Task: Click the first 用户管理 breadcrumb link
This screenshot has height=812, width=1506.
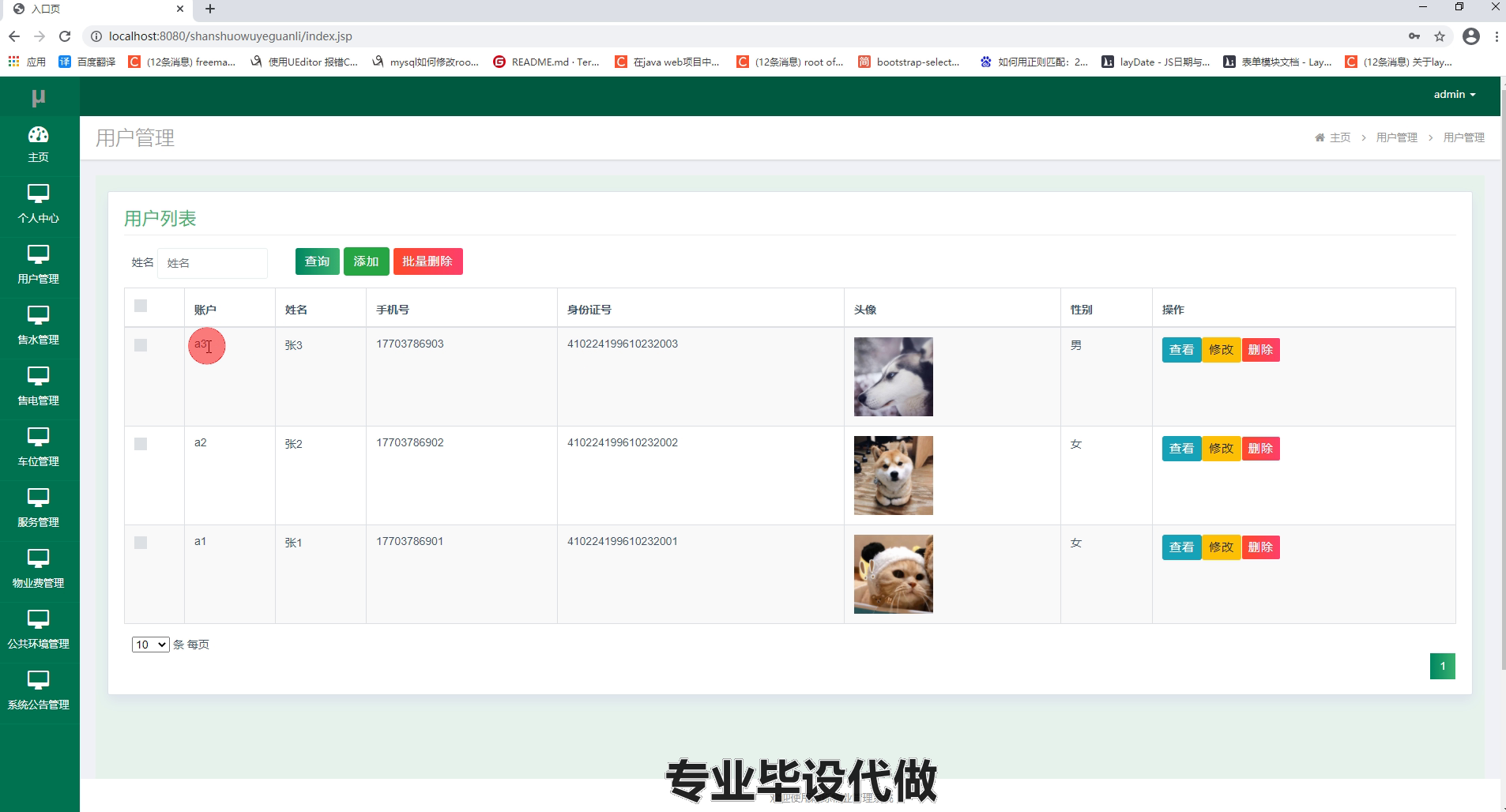Action: point(1397,137)
